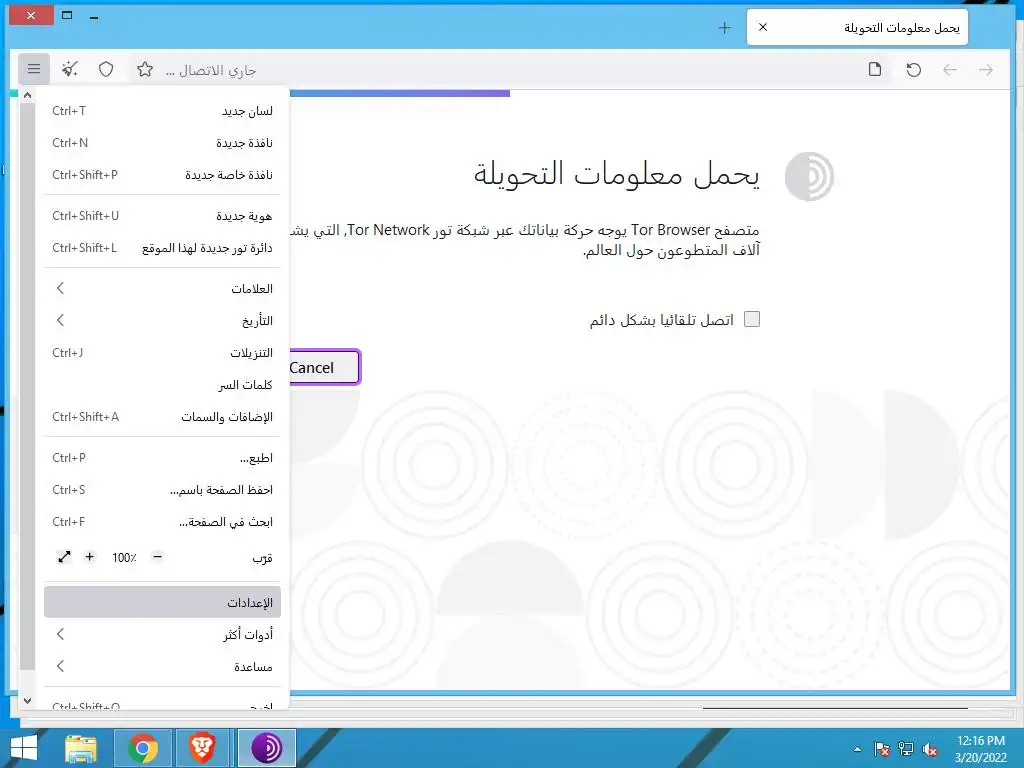Open الإضافات والسمات add-ons menu item
This screenshot has width=1024, height=768.
click(x=163, y=417)
